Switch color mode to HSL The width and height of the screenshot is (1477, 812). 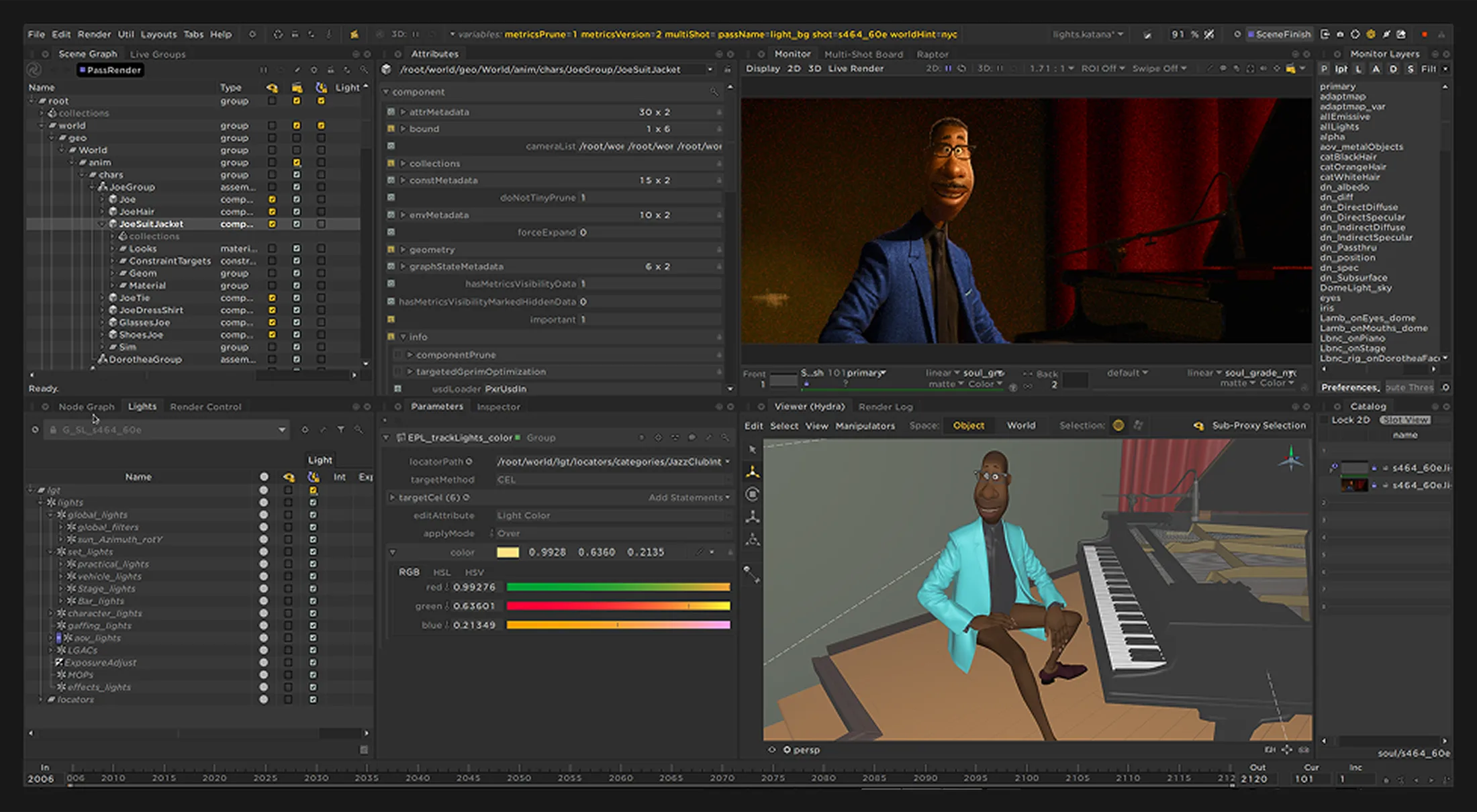point(442,572)
